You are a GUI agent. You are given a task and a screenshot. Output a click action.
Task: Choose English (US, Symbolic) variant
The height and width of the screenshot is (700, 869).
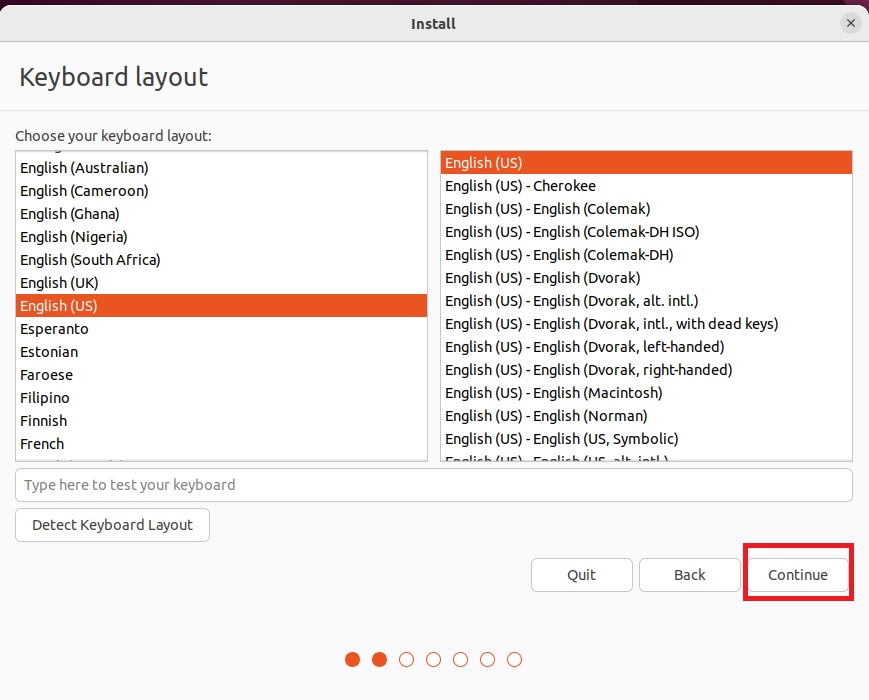pos(561,439)
